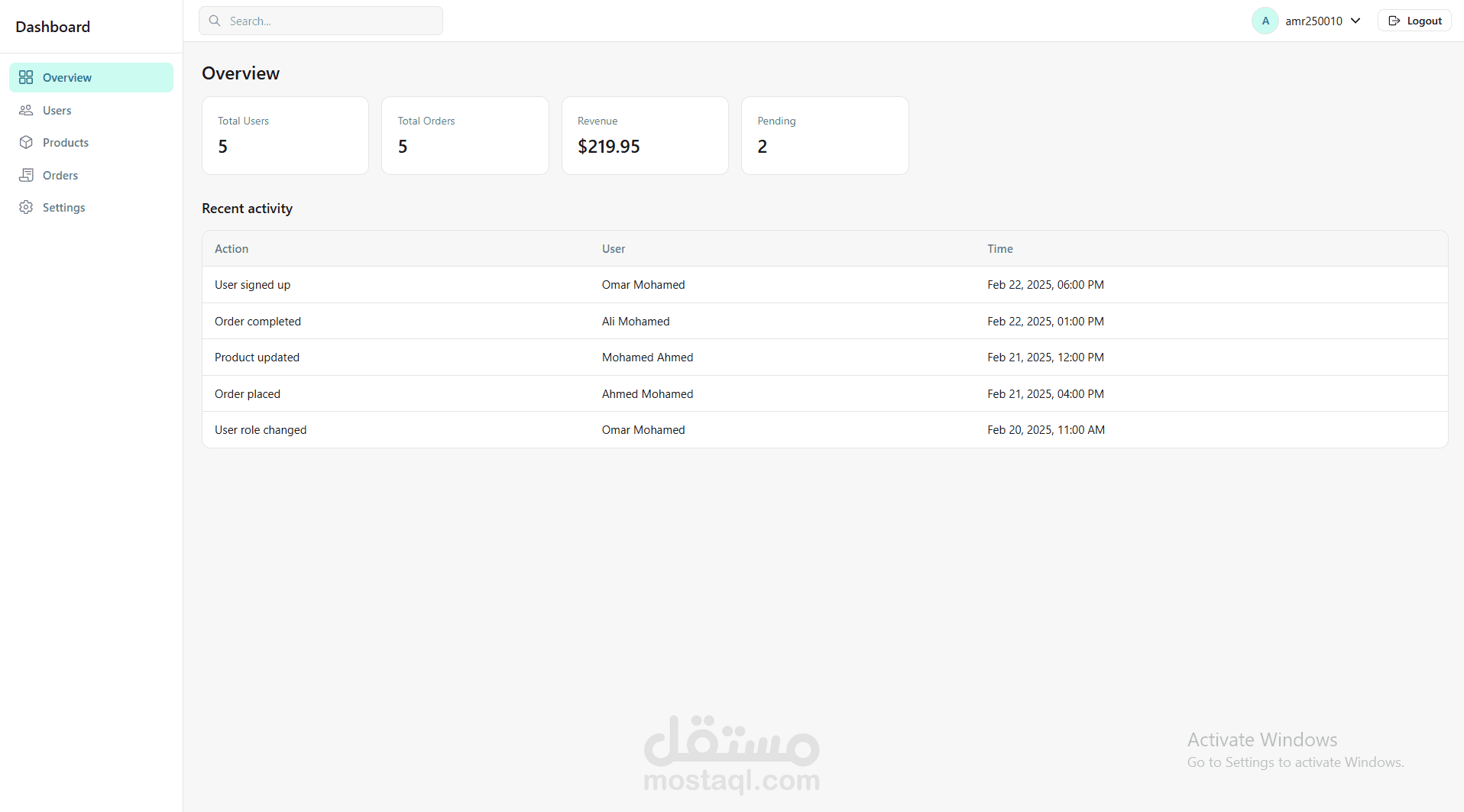The width and height of the screenshot is (1464, 812).
Task: Click the Revenue $219.95 value
Action: tap(609, 146)
